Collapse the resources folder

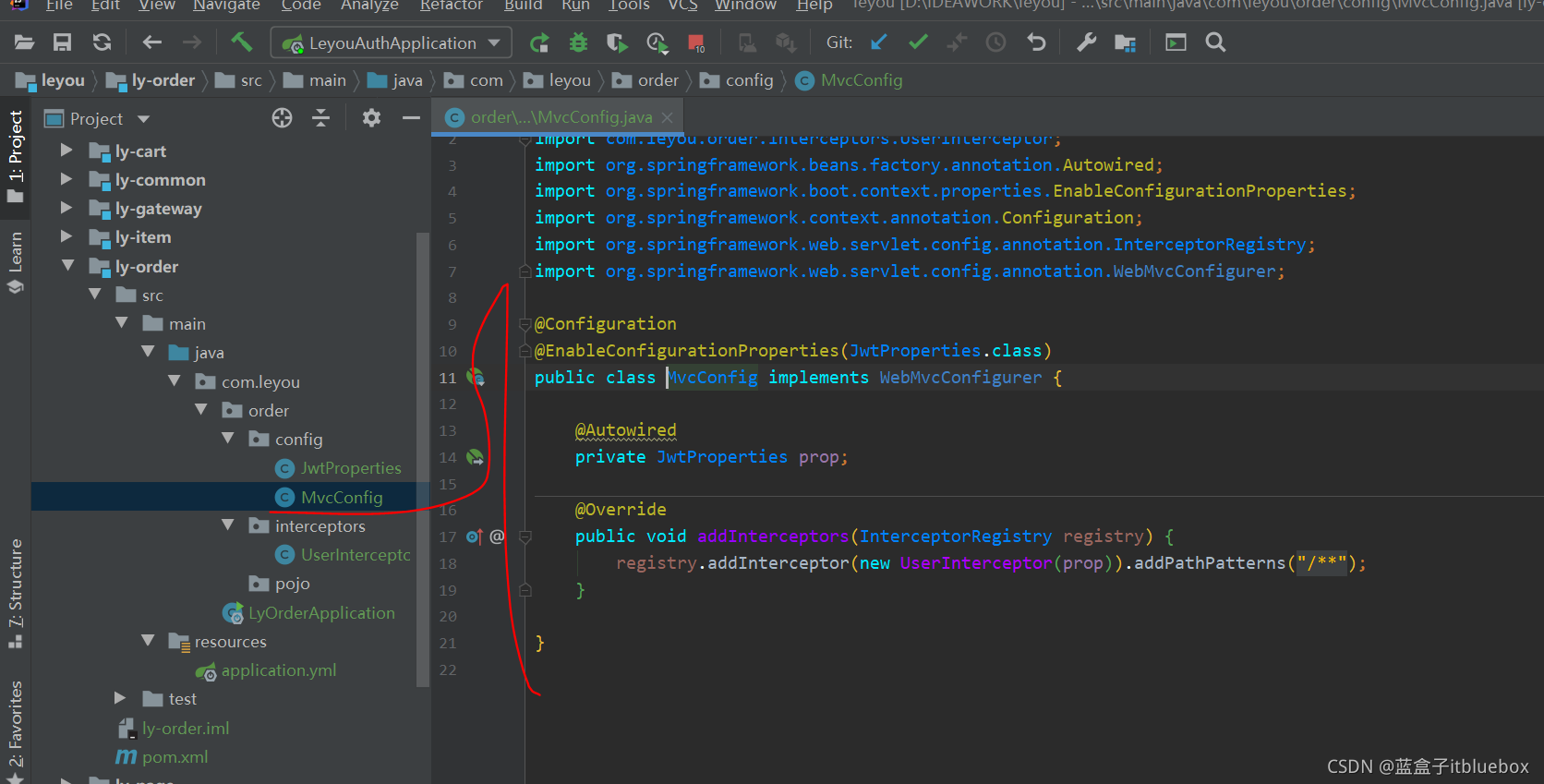pyautogui.click(x=148, y=641)
